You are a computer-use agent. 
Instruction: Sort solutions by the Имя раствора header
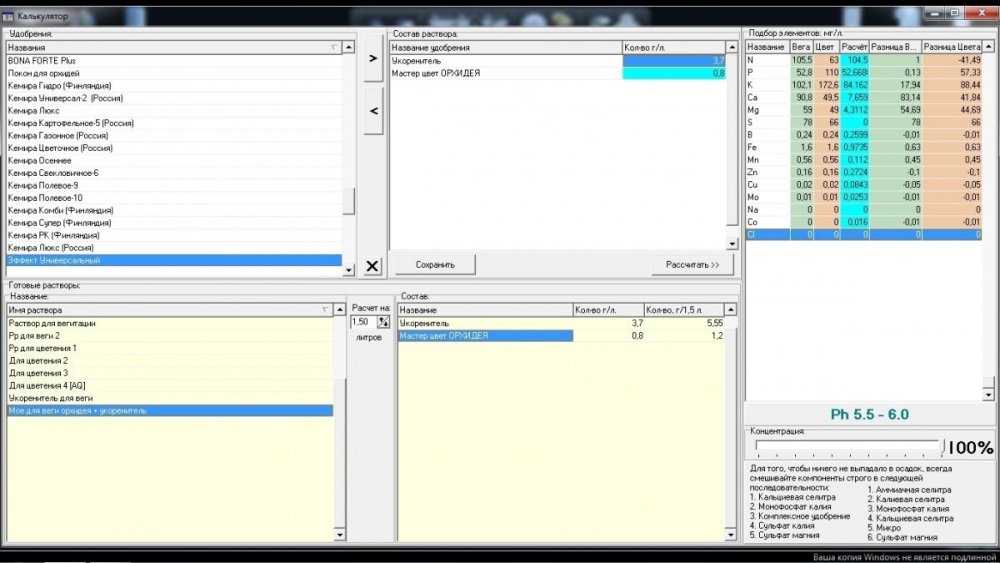coord(170,310)
